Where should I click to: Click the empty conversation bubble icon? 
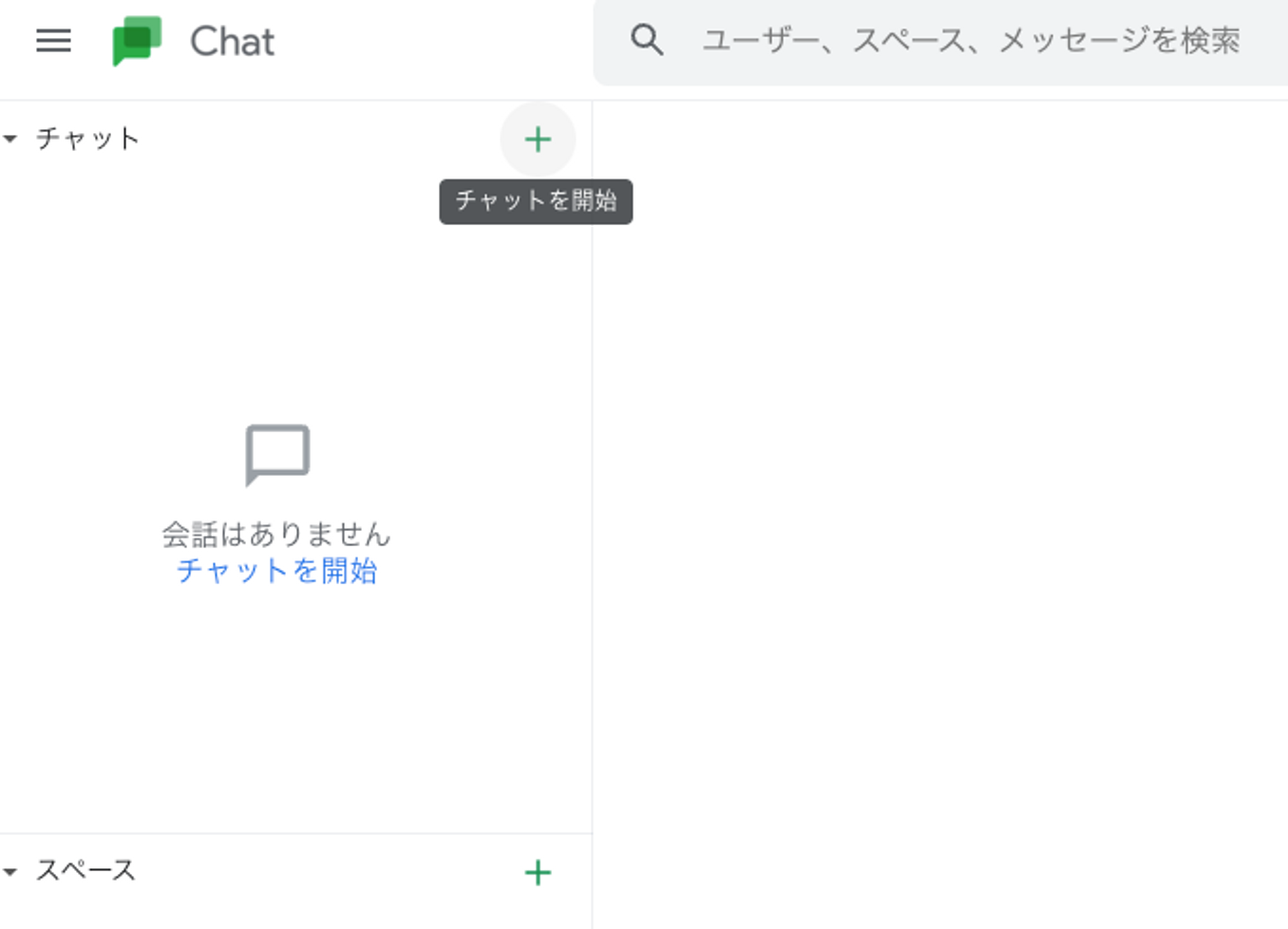[x=277, y=455]
